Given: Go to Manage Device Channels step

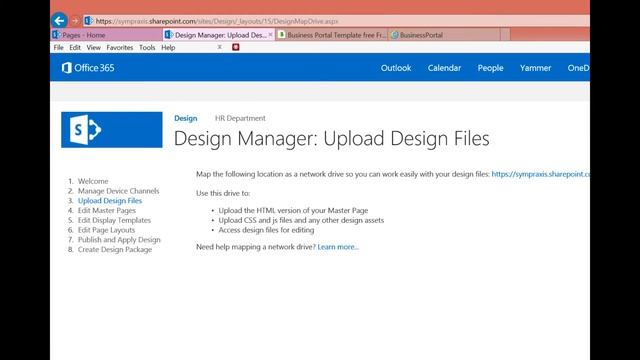Looking at the screenshot, I should [118, 191].
